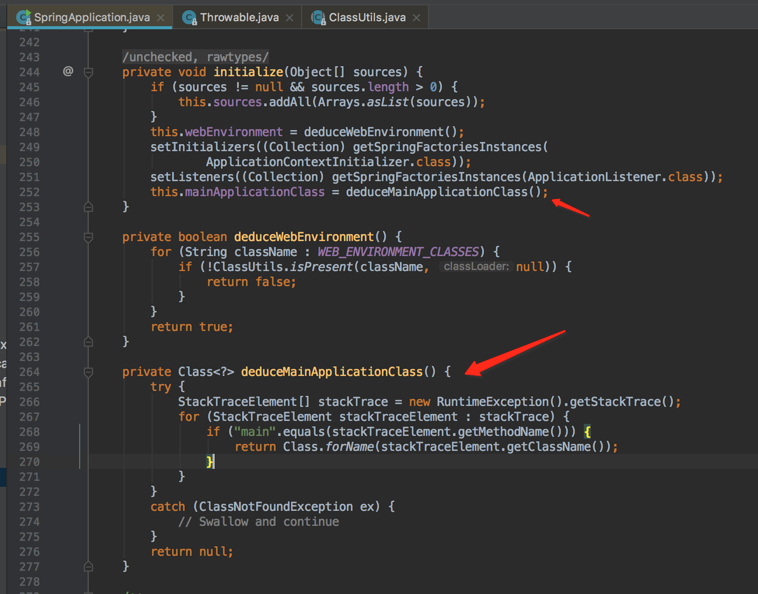Expand the folded /unchecked, rawtypes/ annotation
The height and width of the screenshot is (594, 758).
[x=195, y=57]
